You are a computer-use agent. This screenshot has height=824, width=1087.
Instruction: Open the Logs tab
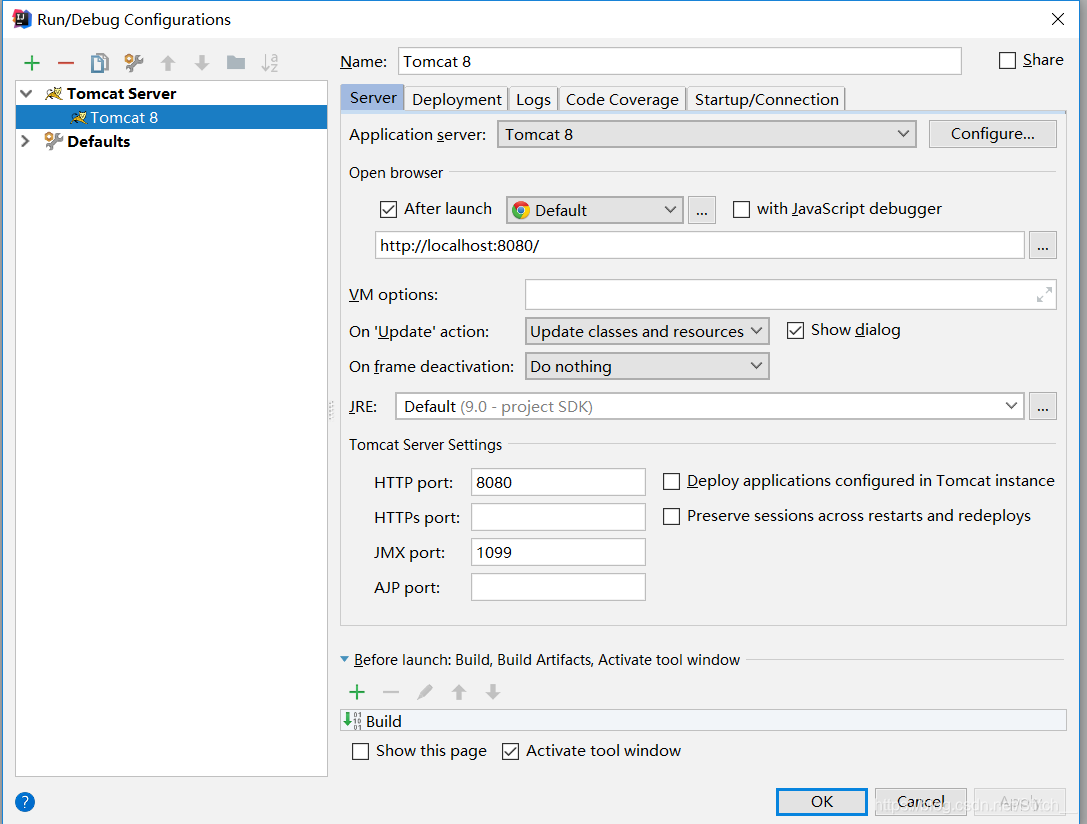(x=533, y=99)
